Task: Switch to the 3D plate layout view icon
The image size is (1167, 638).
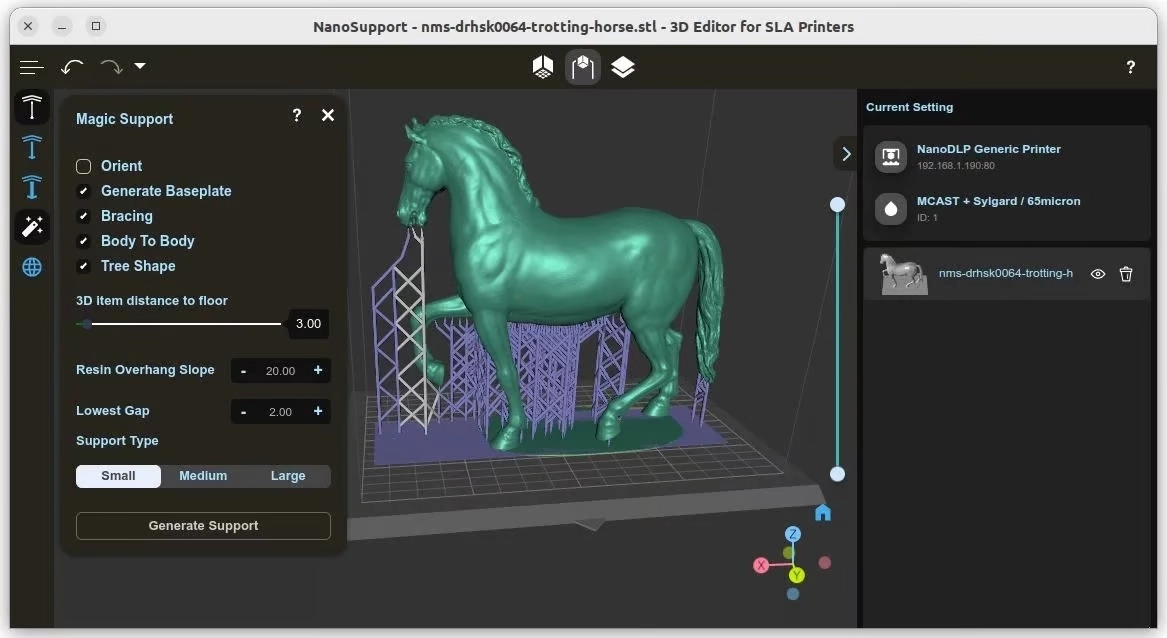Action: pyautogui.click(x=543, y=67)
